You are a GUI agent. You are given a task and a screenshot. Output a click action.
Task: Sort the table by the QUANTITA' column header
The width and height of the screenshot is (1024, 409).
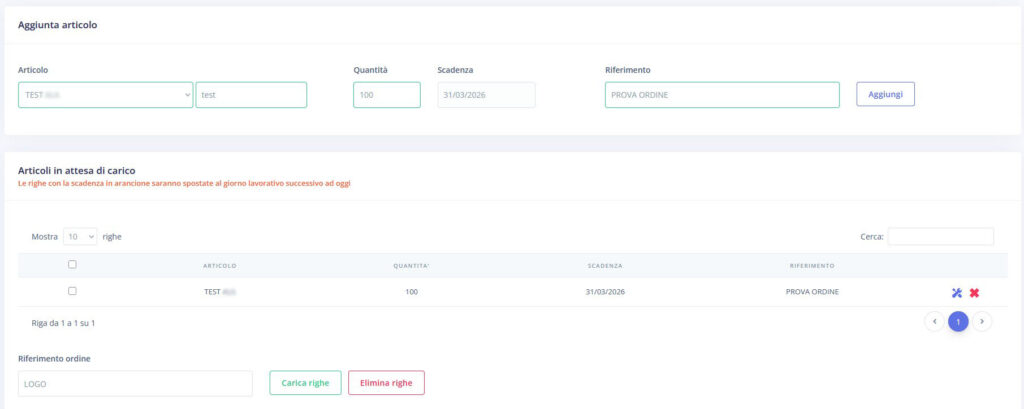[x=411, y=266]
